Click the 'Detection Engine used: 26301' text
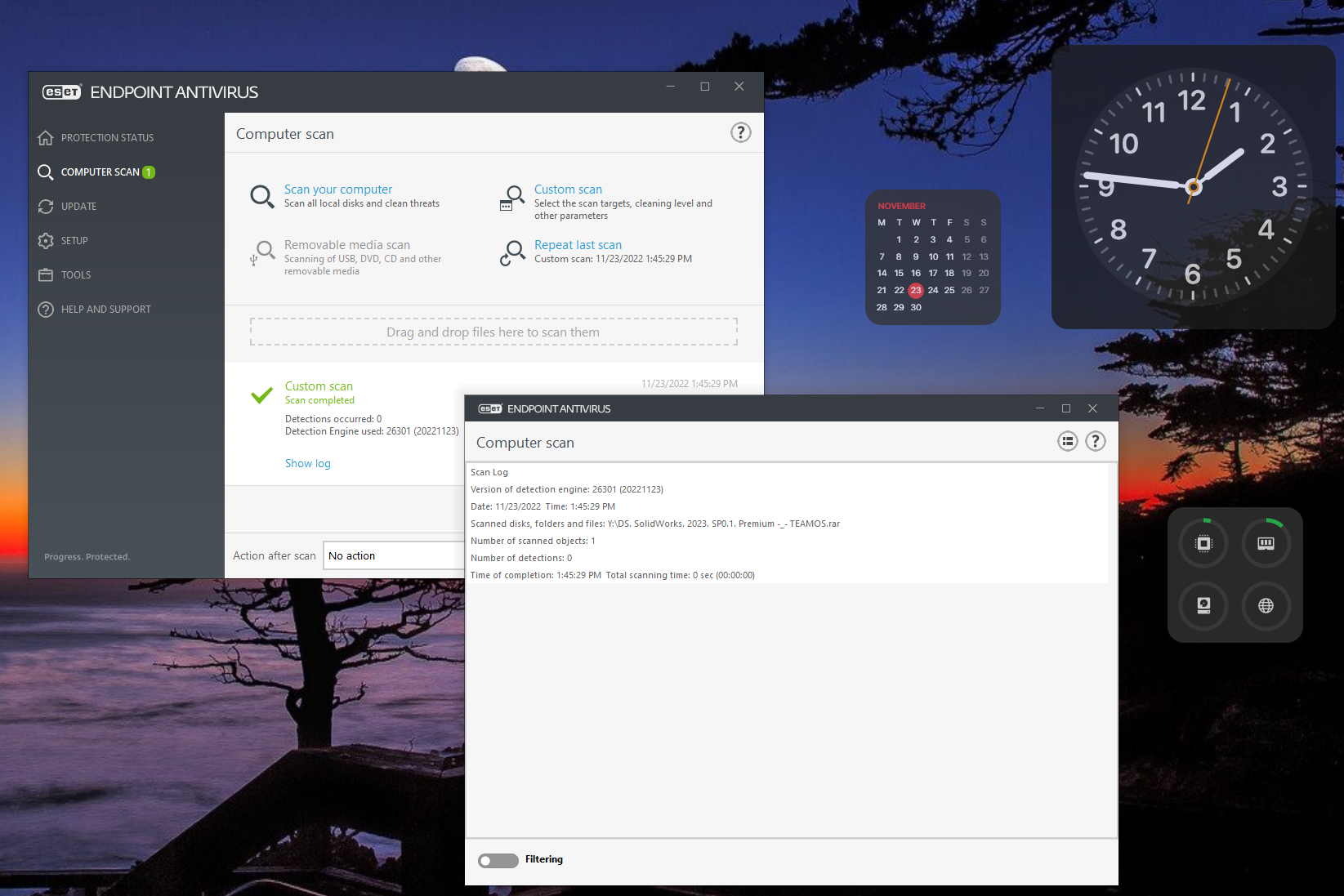Screen dimensions: 1344x896 (x=372, y=431)
